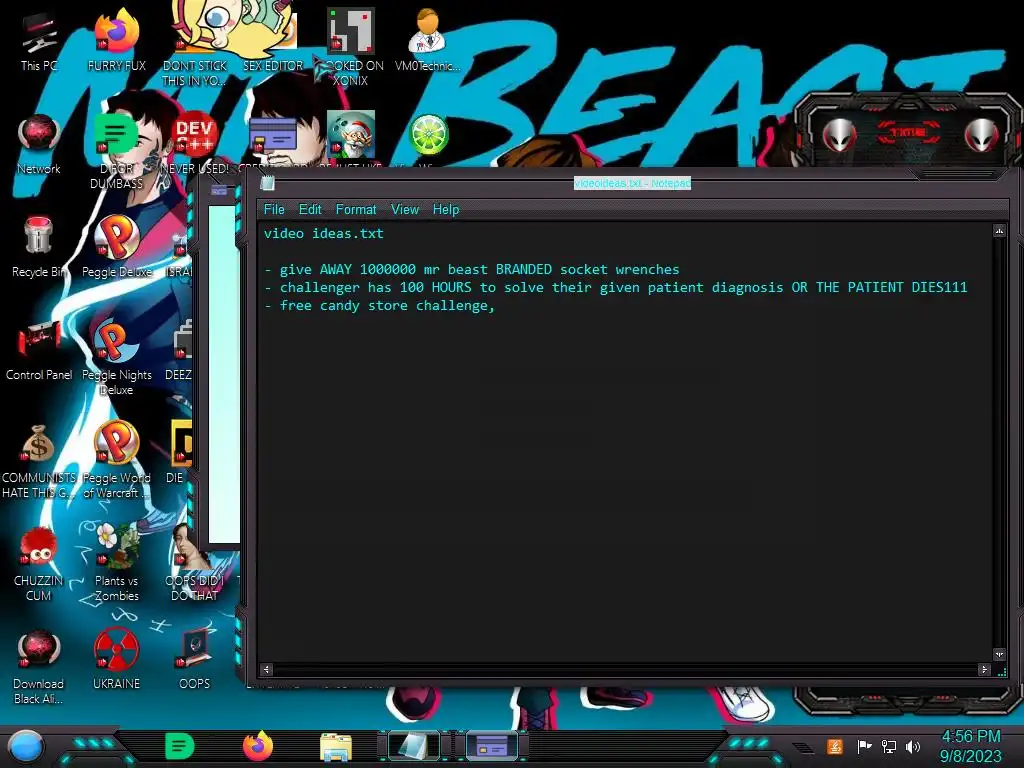The width and height of the screenshot is (1024, 768).
Task: Select the green lime desktop icon
Action: tap(428, 135)
